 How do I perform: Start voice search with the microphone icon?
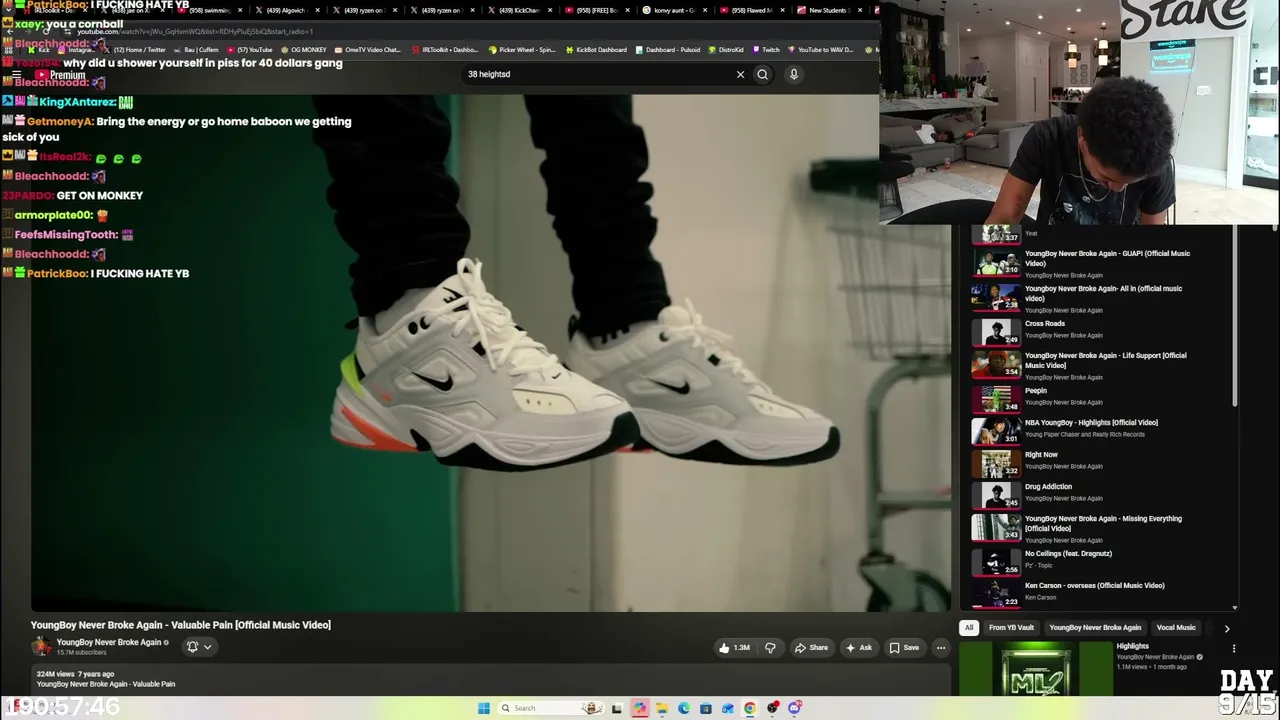click(x=794, y=74)
